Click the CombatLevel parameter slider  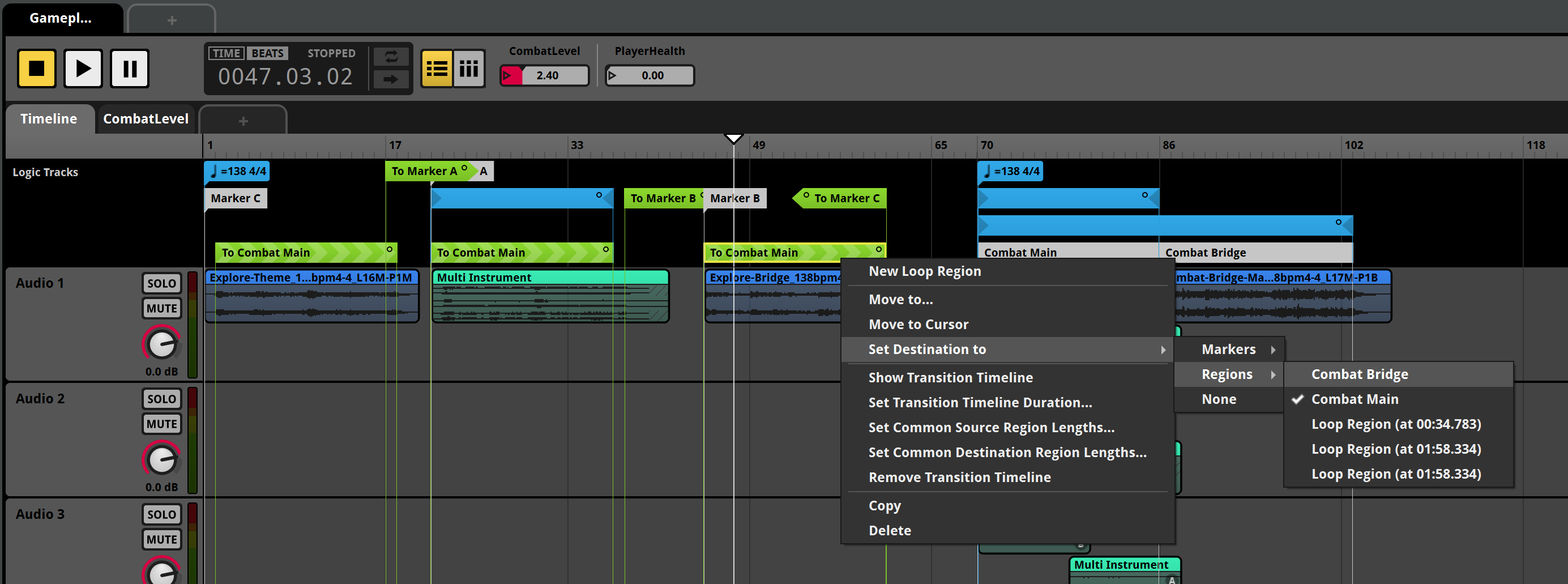(544, 75)
